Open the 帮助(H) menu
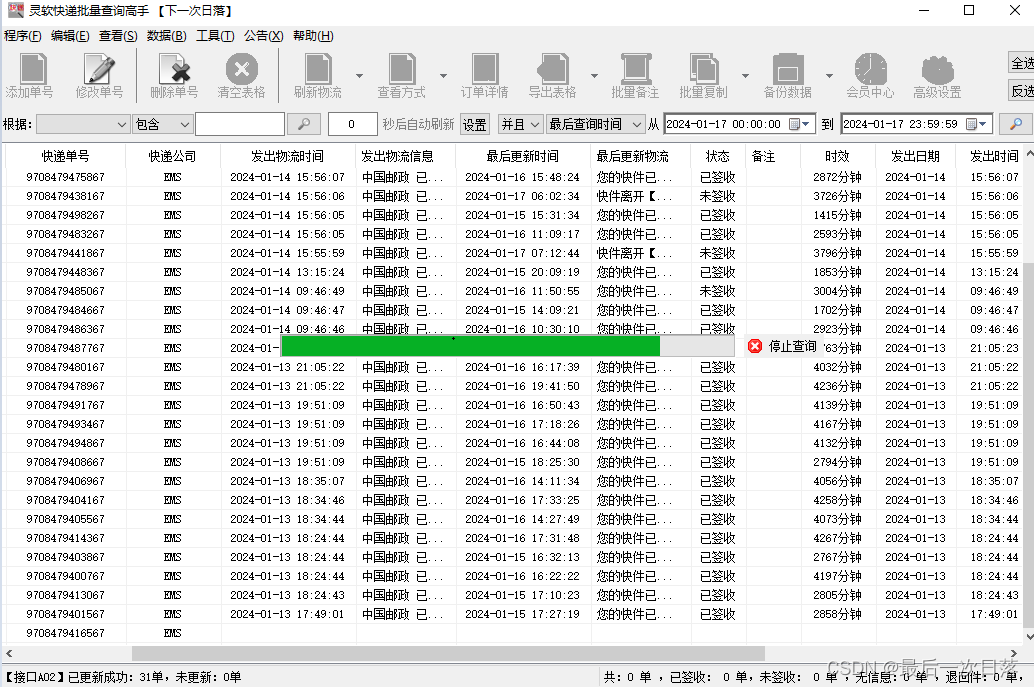Screen dimensions: 1034x687 (313, 36)
